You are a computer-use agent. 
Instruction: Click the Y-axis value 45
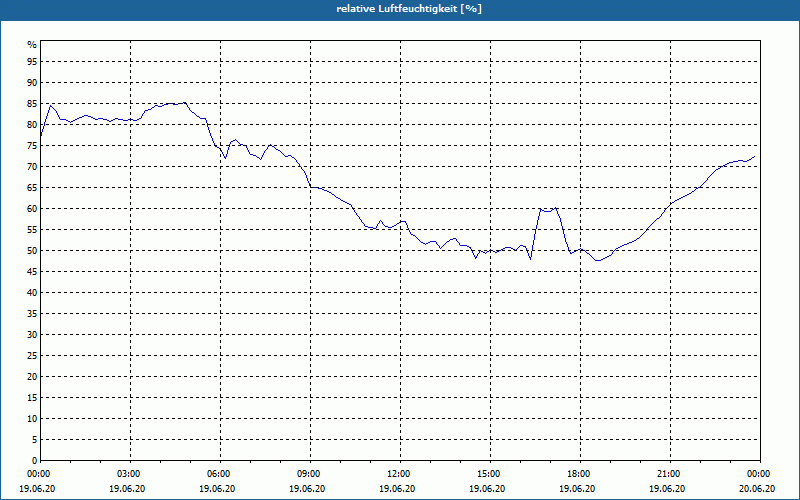tap(32, 271)
